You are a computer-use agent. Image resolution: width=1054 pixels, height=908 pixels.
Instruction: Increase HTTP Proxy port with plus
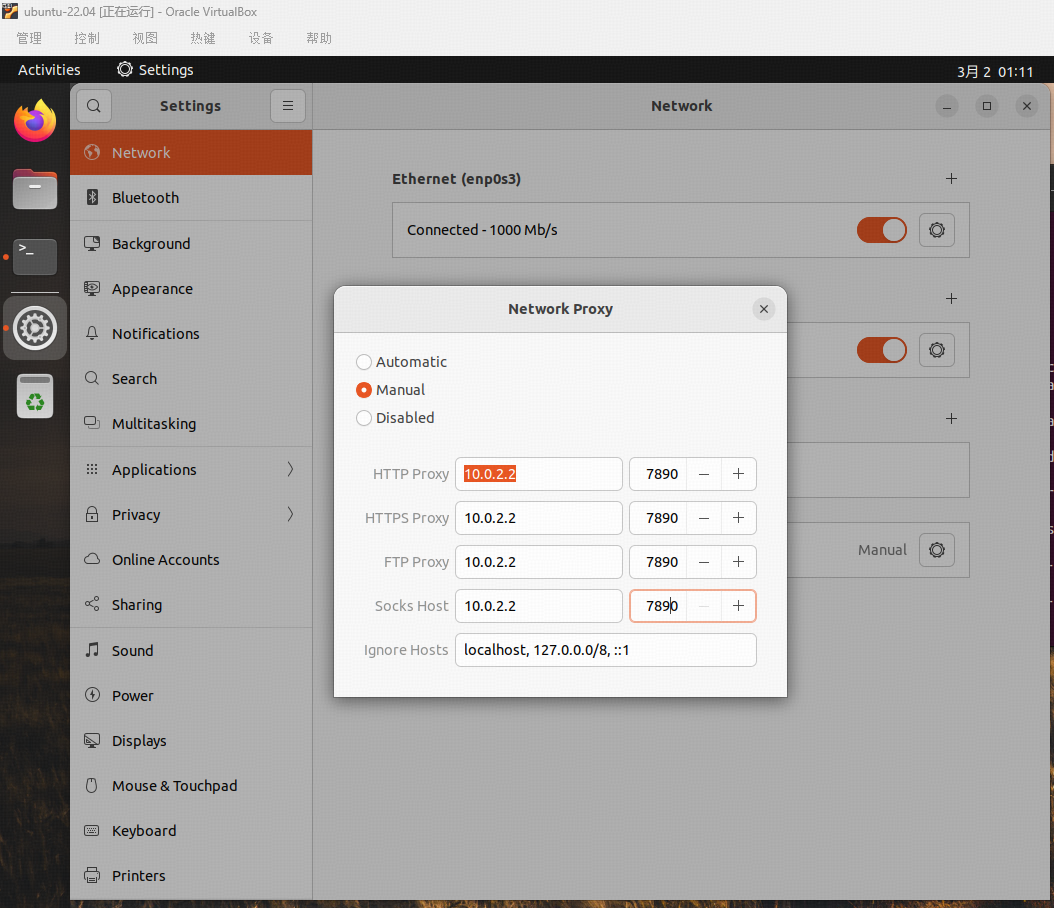(x=738, y=474)
